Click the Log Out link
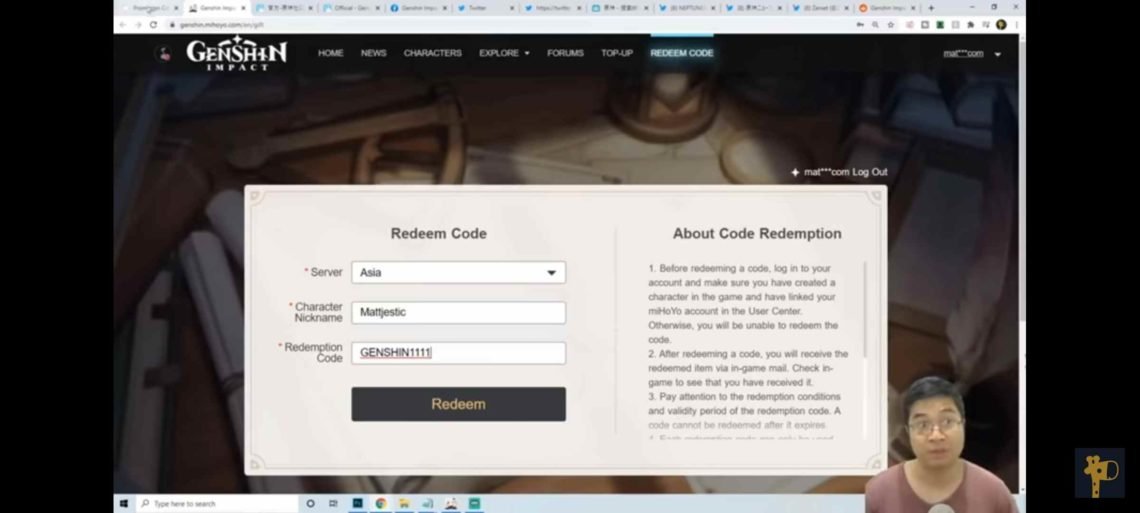Viewport: 1140px width, 513px height. pyautogui.click(x=870, y=172)
